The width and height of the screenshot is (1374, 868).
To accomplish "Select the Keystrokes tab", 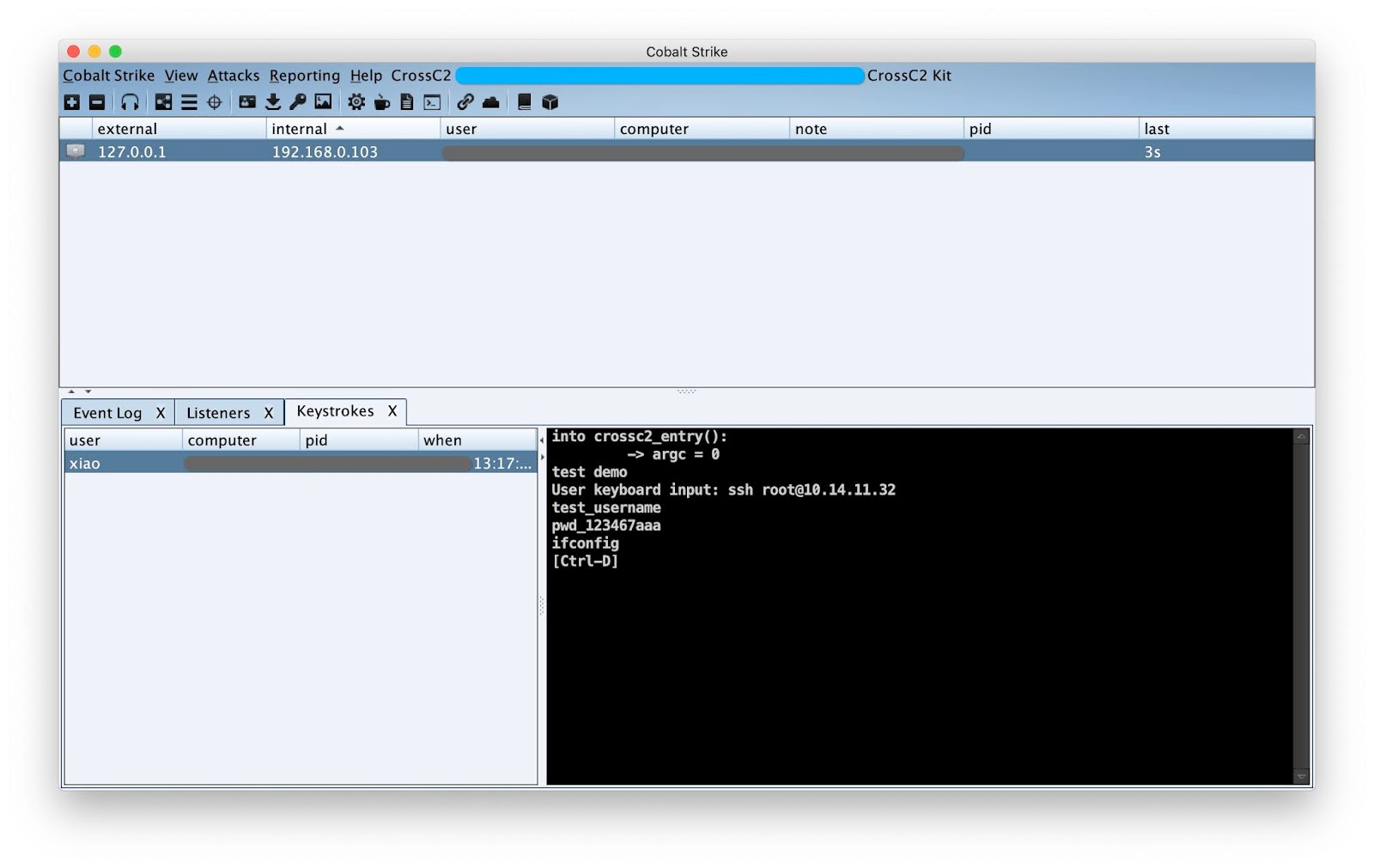I will [x=335, y=411].
